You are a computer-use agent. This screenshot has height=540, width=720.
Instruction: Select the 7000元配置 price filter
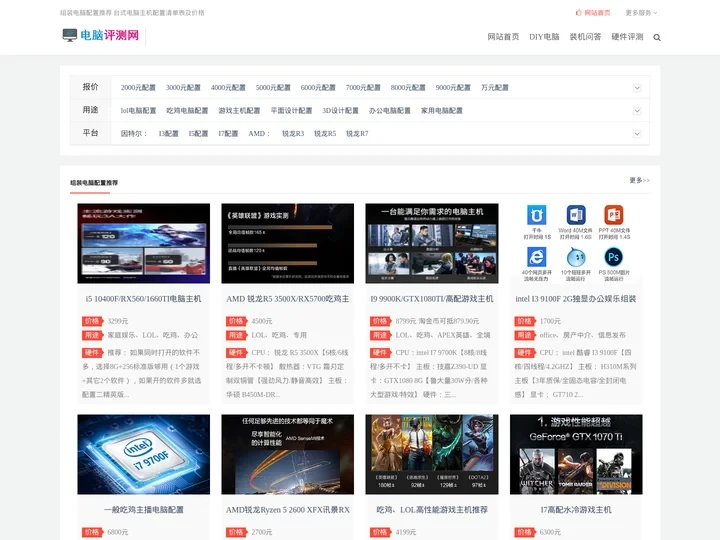click(363, 88)
